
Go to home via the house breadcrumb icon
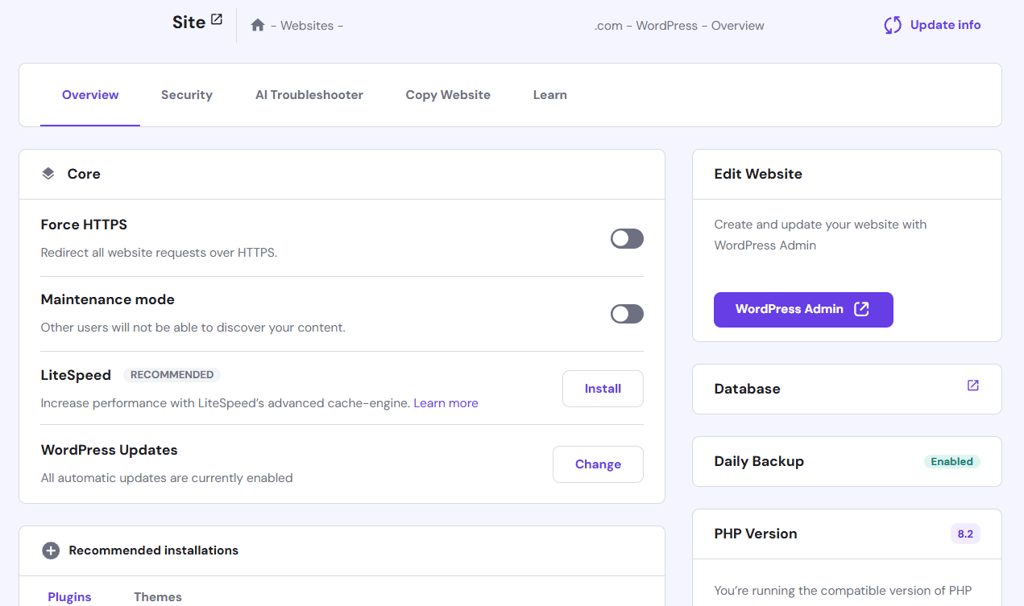[x=257, y=25]
